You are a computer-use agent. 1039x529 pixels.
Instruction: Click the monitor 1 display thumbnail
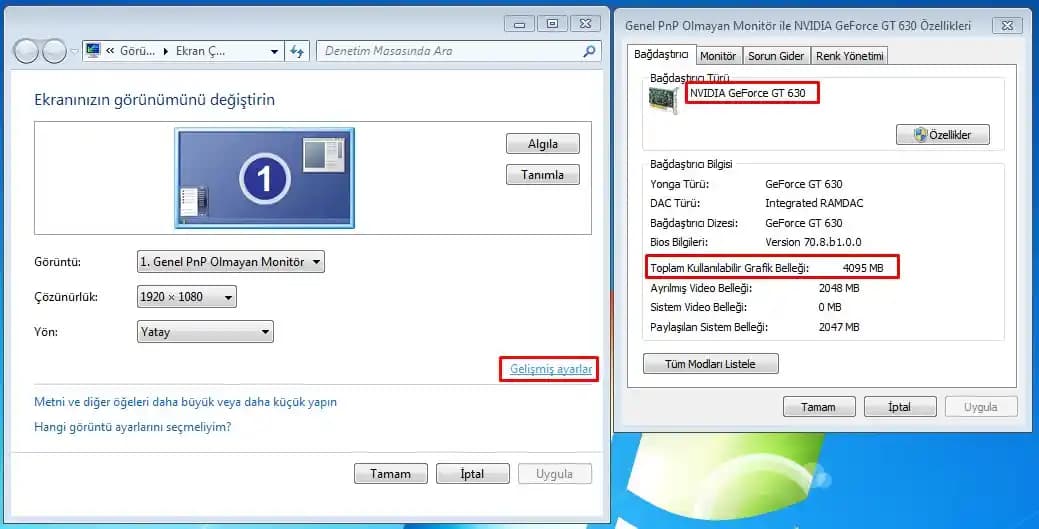pos(265,179)
